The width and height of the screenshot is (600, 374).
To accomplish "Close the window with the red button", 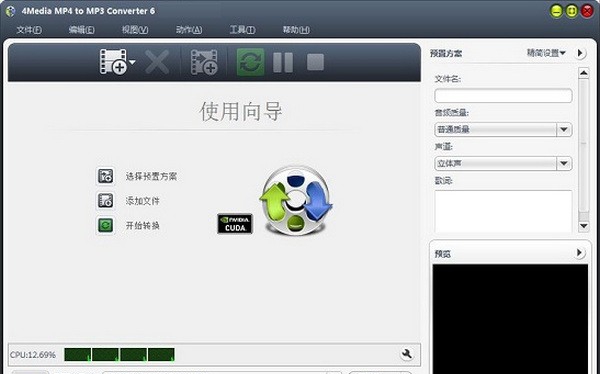I will click(x=587, y=11).
